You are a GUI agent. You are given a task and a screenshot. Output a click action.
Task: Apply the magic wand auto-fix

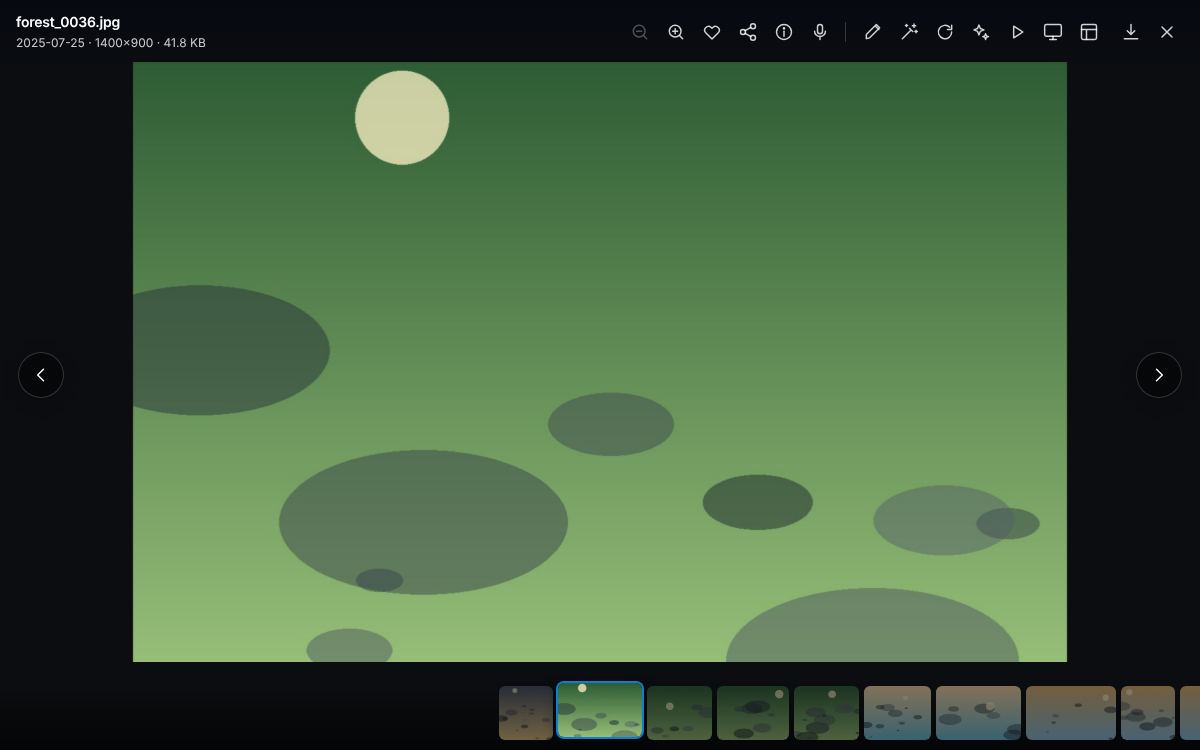click(x=909, y=32)
